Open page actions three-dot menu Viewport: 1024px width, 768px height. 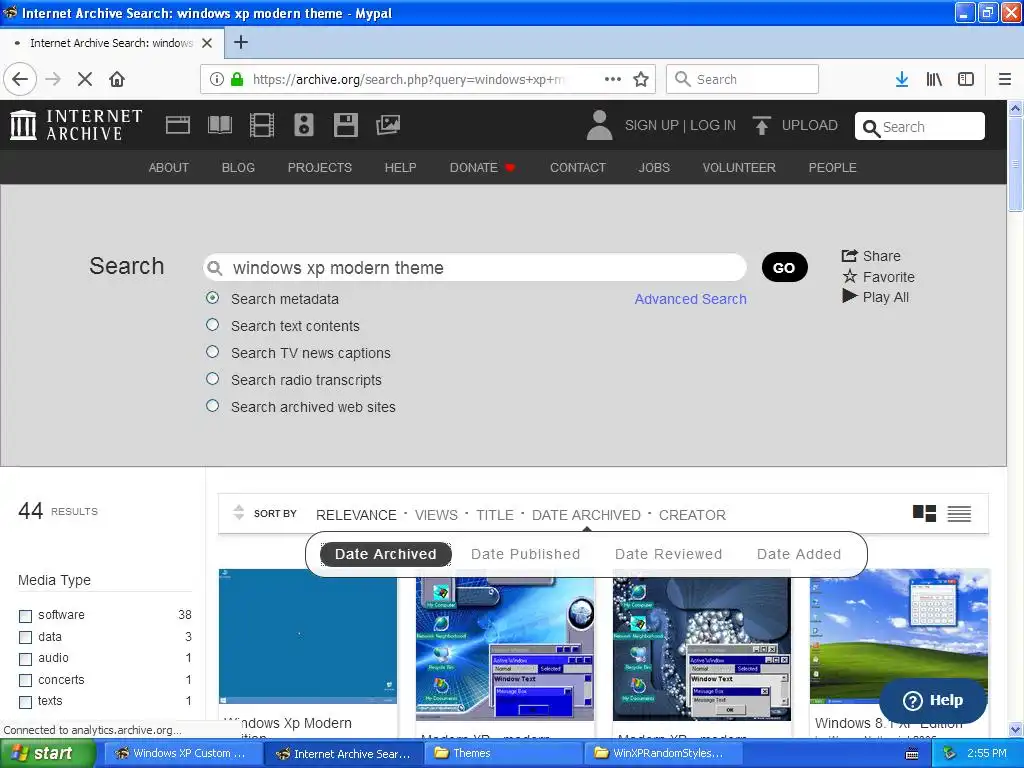(x=613, y=79)
